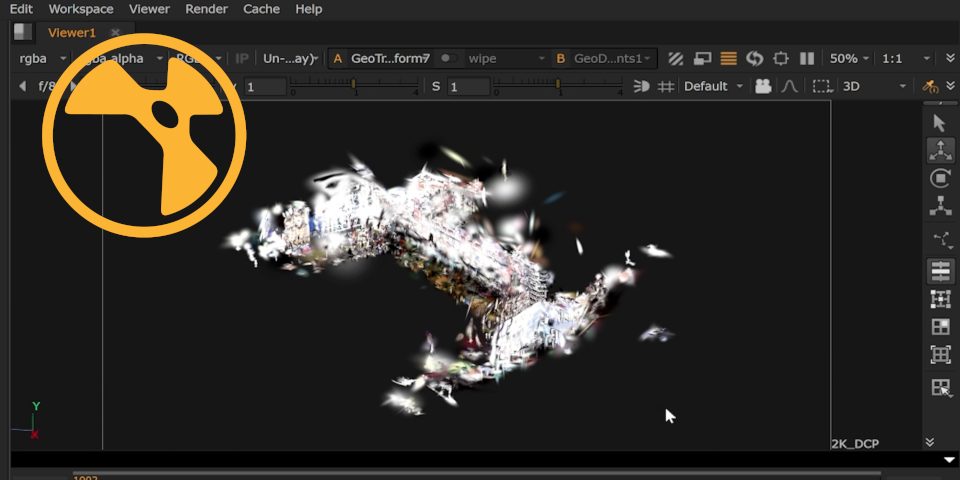Screen dimensions: 960x480
Task: Select the arrow selection tool in right toolbar
Action: (939, 123)
